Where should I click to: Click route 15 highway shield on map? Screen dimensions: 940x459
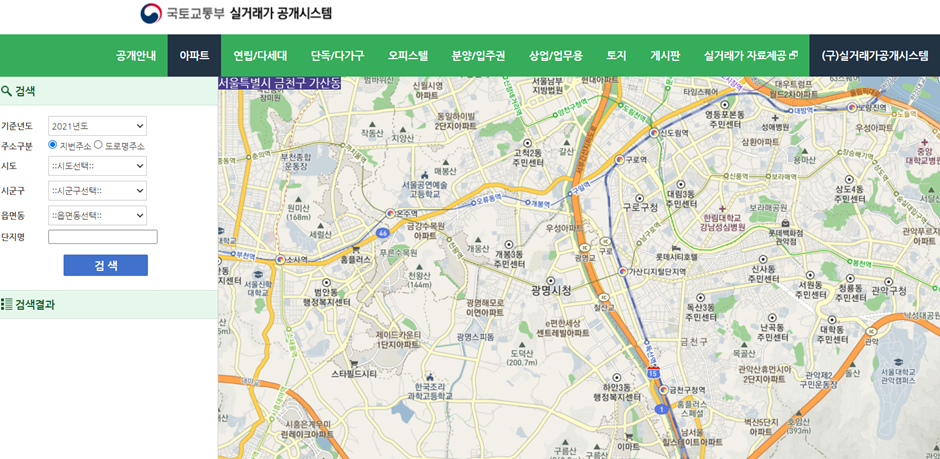[653, 373]
